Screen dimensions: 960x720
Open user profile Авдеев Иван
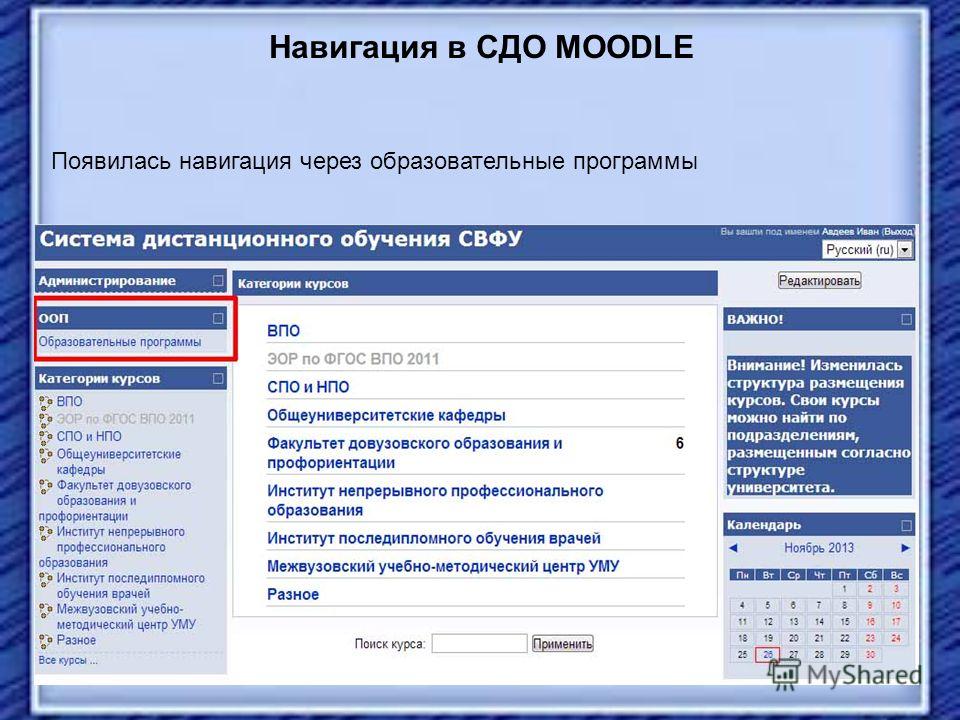tap(850, 231)
